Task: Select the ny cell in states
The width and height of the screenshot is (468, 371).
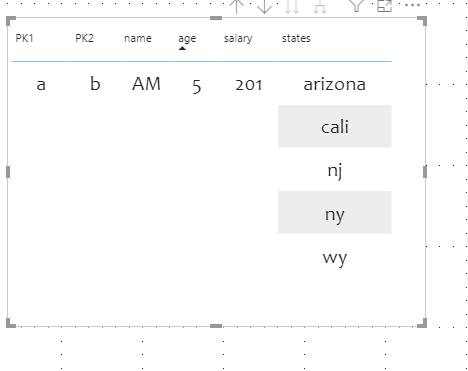Action: point(335,212)
